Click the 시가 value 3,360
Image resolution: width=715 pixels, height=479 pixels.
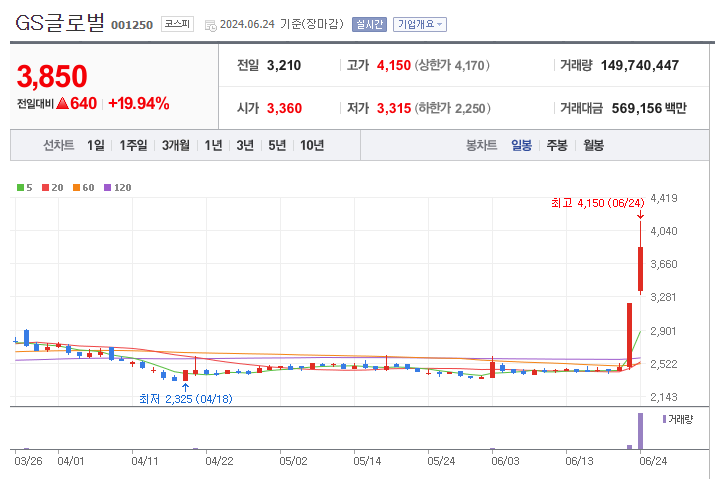click(284, 108)
